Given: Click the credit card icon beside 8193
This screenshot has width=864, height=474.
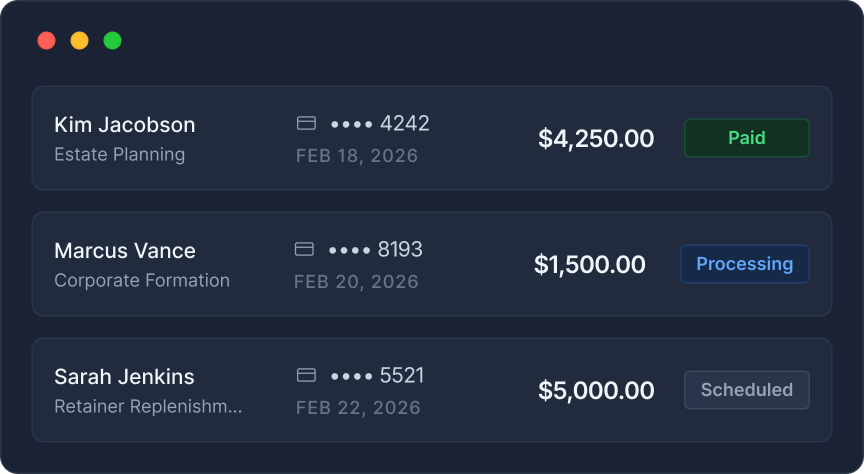Looking at the screenshot, I should 305,249.
